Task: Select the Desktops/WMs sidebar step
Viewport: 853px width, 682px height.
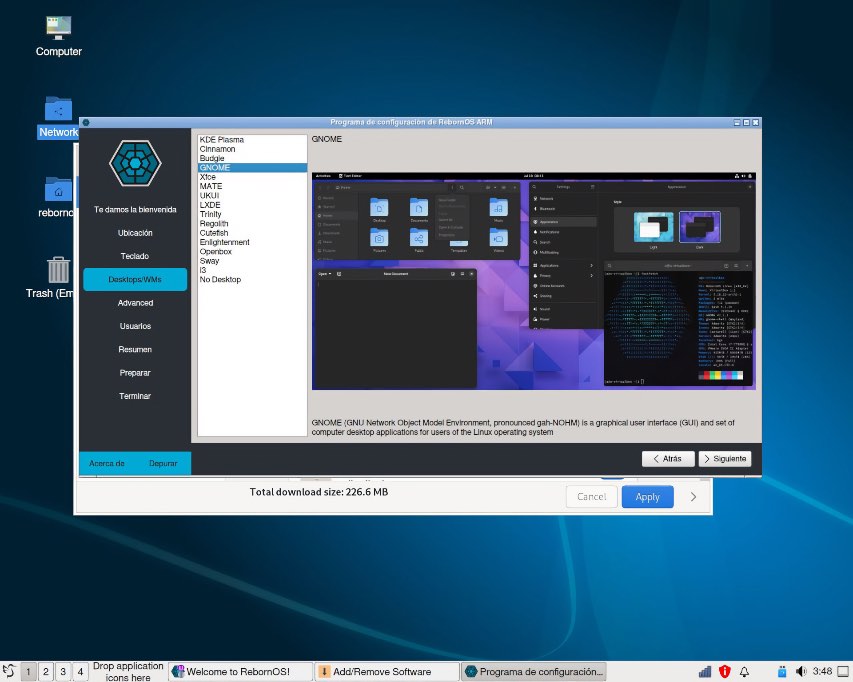Action: click(x=135, y=280)
